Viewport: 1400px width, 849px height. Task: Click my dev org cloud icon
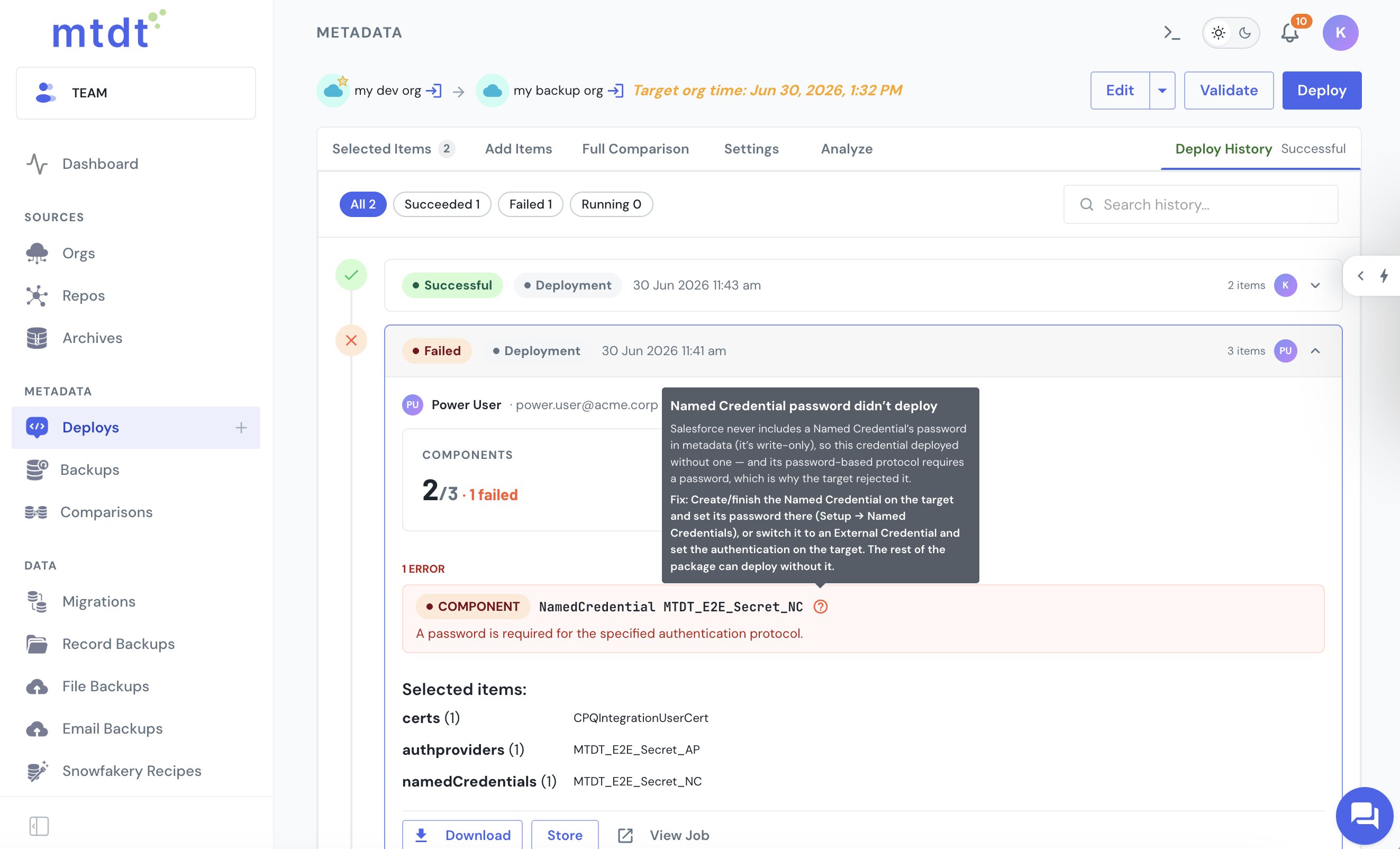pyautogui.click(x=333, y=91)
